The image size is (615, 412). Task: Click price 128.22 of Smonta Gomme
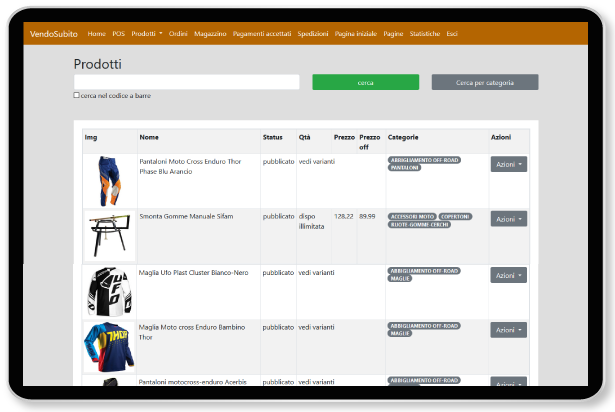(x=344, y=216)
